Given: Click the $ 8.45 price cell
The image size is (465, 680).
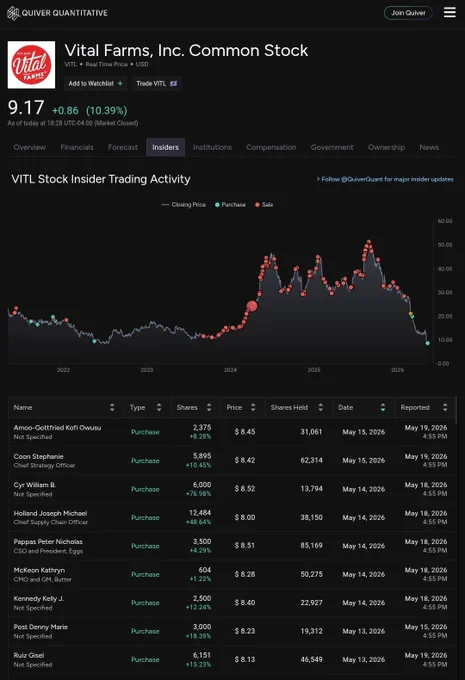Looking at the screenshot, I should [x=245, y=432].
